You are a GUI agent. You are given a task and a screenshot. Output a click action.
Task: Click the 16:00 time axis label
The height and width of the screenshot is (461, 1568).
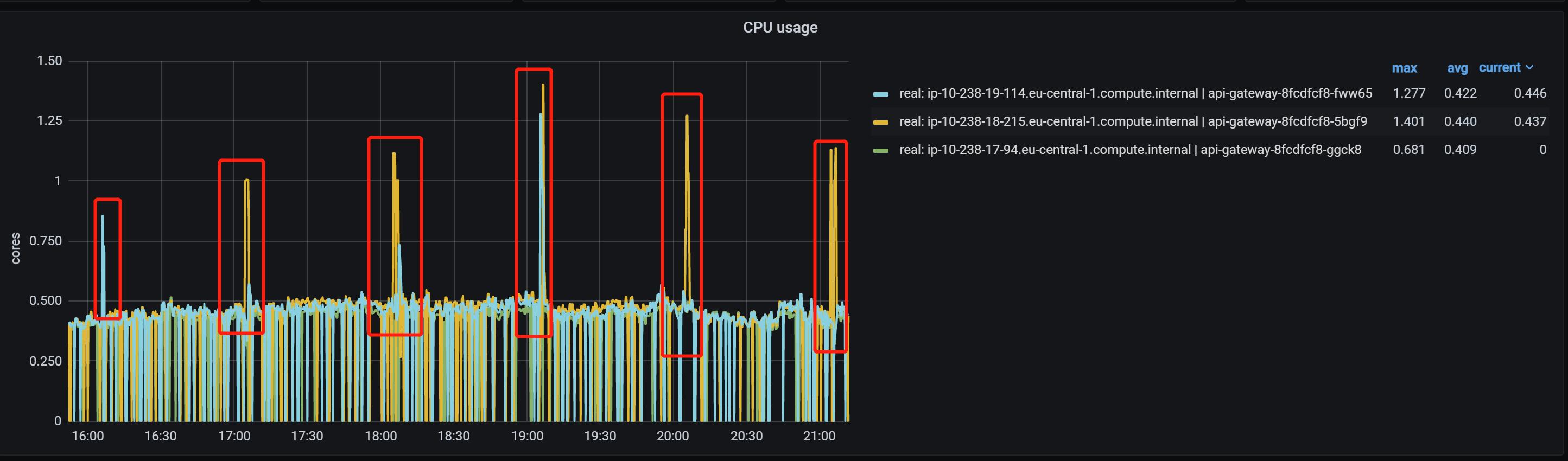pos(87,436)
